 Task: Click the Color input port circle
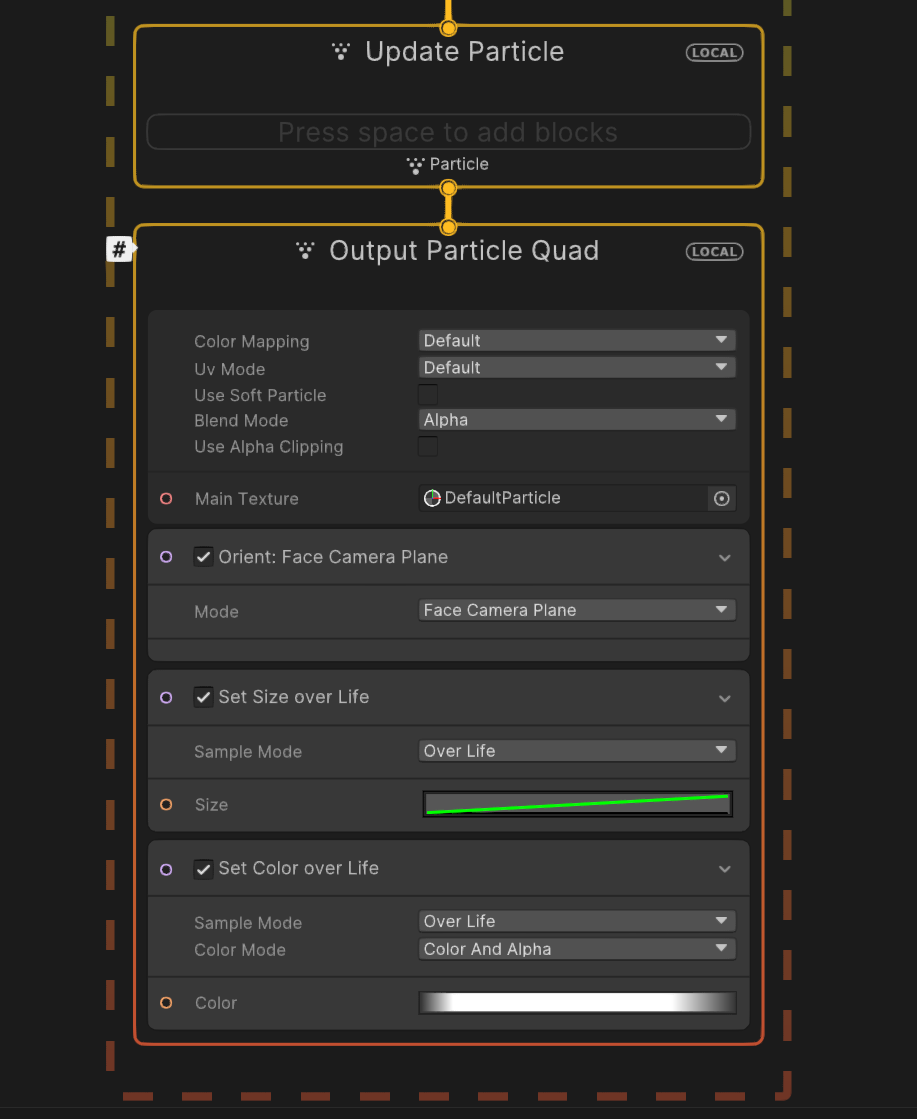166,1002
